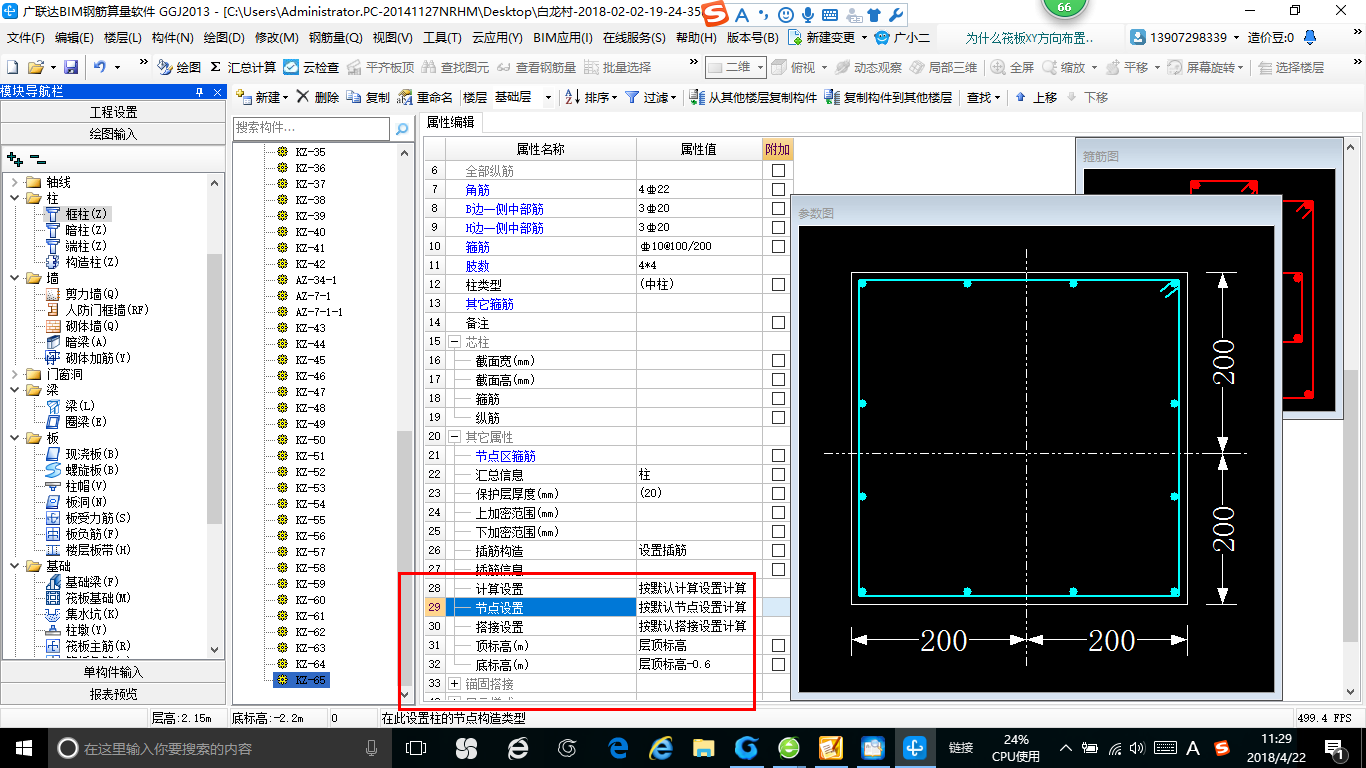Open the 绘图 drawing tool

click(179, 67)
